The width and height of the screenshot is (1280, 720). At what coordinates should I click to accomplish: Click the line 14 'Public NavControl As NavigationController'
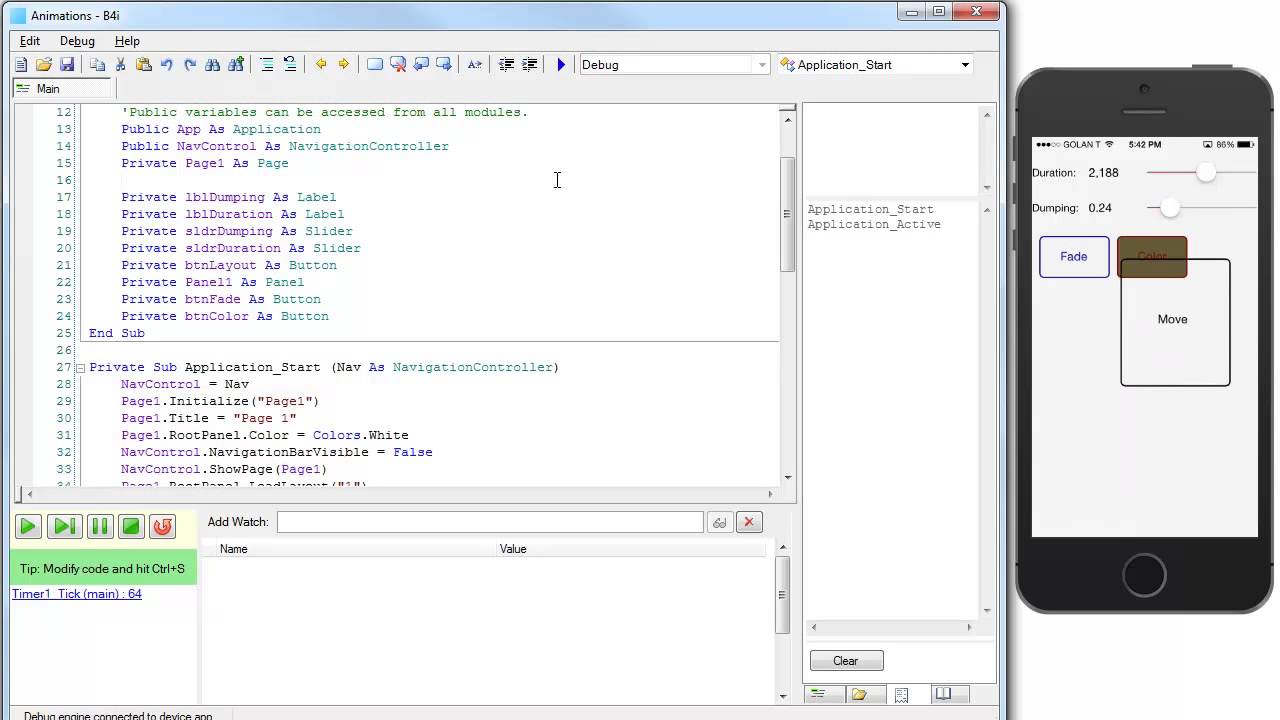pos(285,147)
